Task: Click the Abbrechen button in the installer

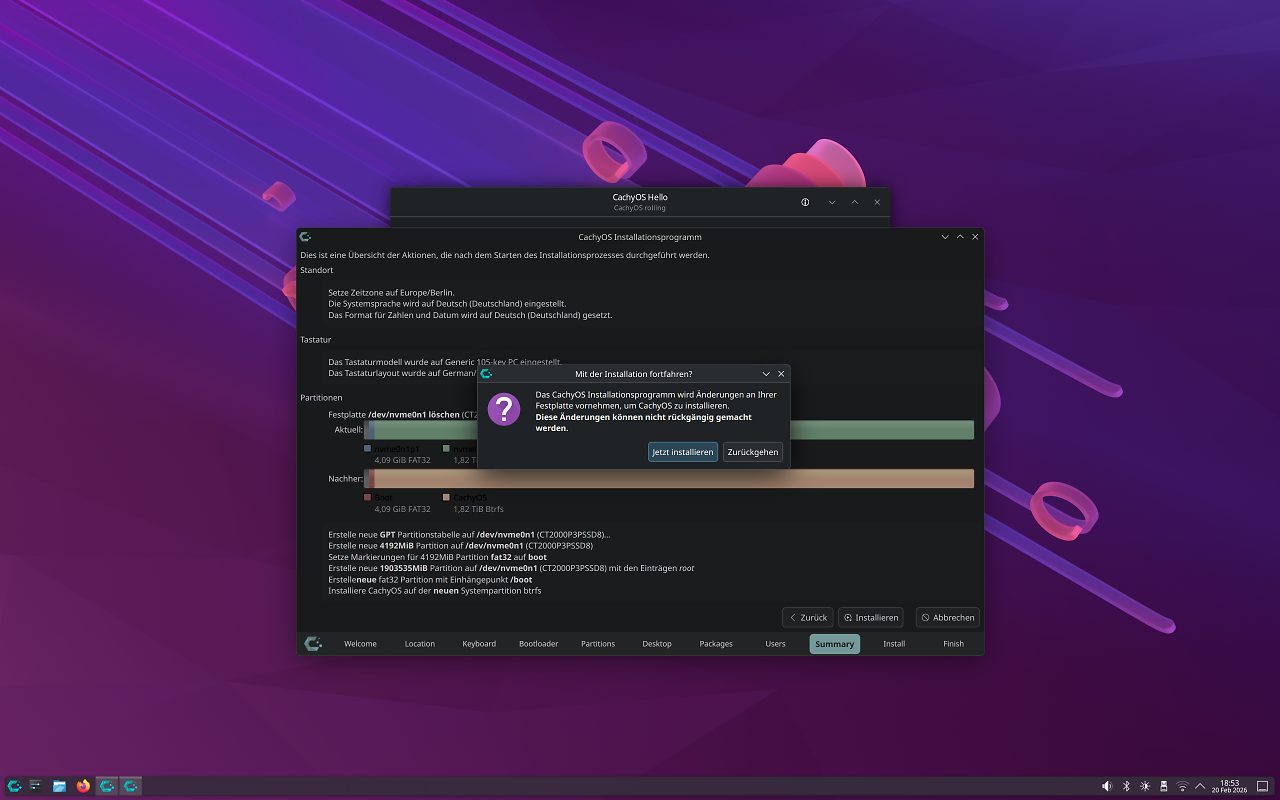Action: 947,618
